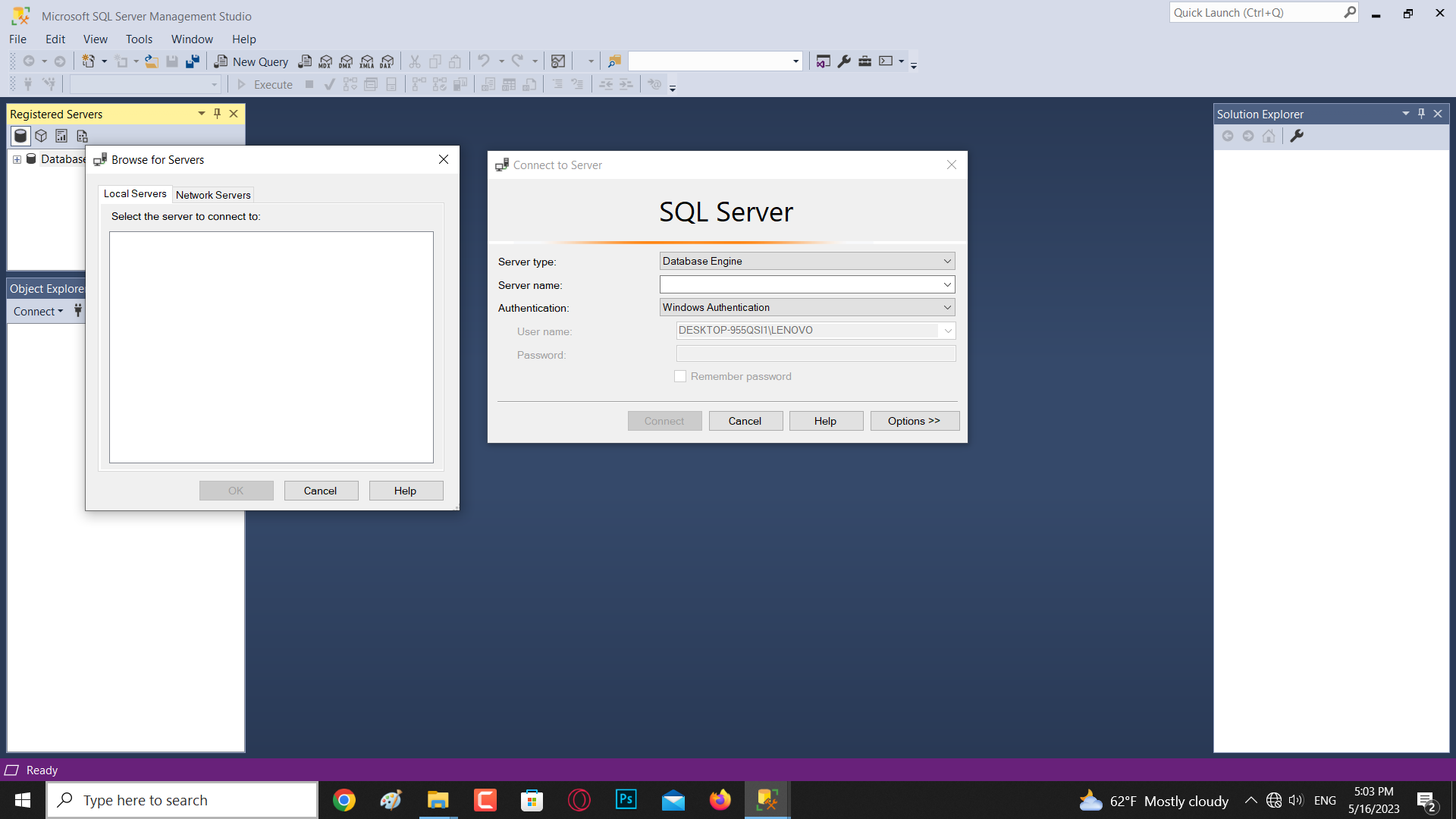Expand the Database Engine tree node
This screenshot has height=819, width=1456.
[17, 159]
